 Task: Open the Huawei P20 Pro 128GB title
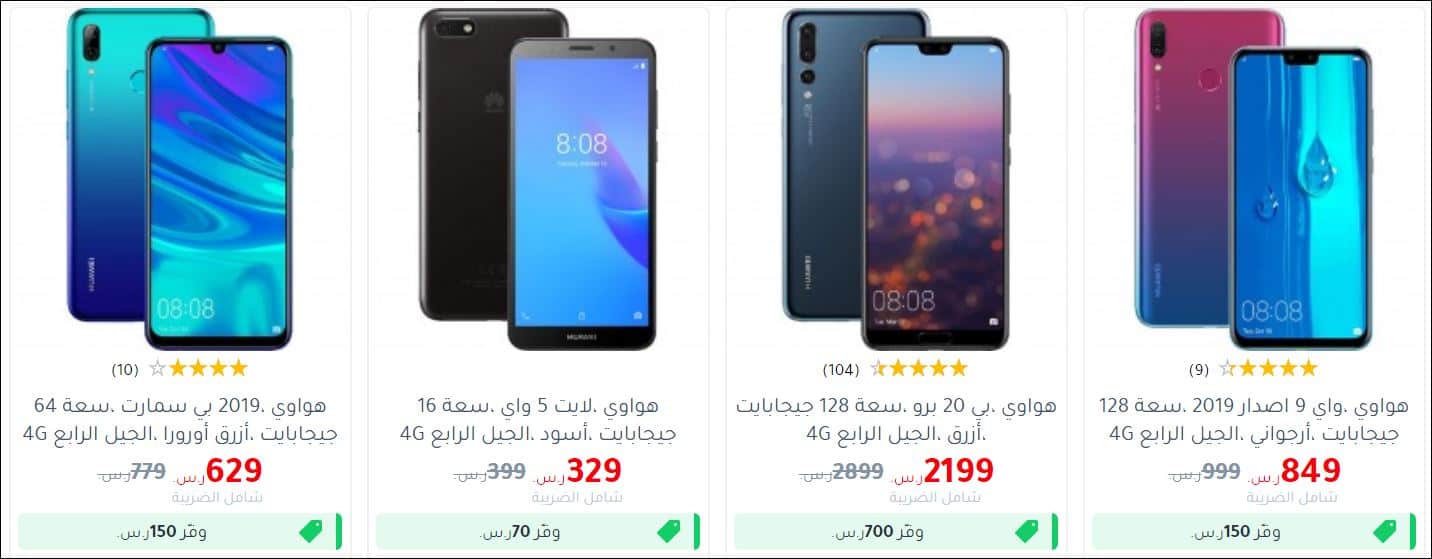pyautogui.click(x=895, y=420)
